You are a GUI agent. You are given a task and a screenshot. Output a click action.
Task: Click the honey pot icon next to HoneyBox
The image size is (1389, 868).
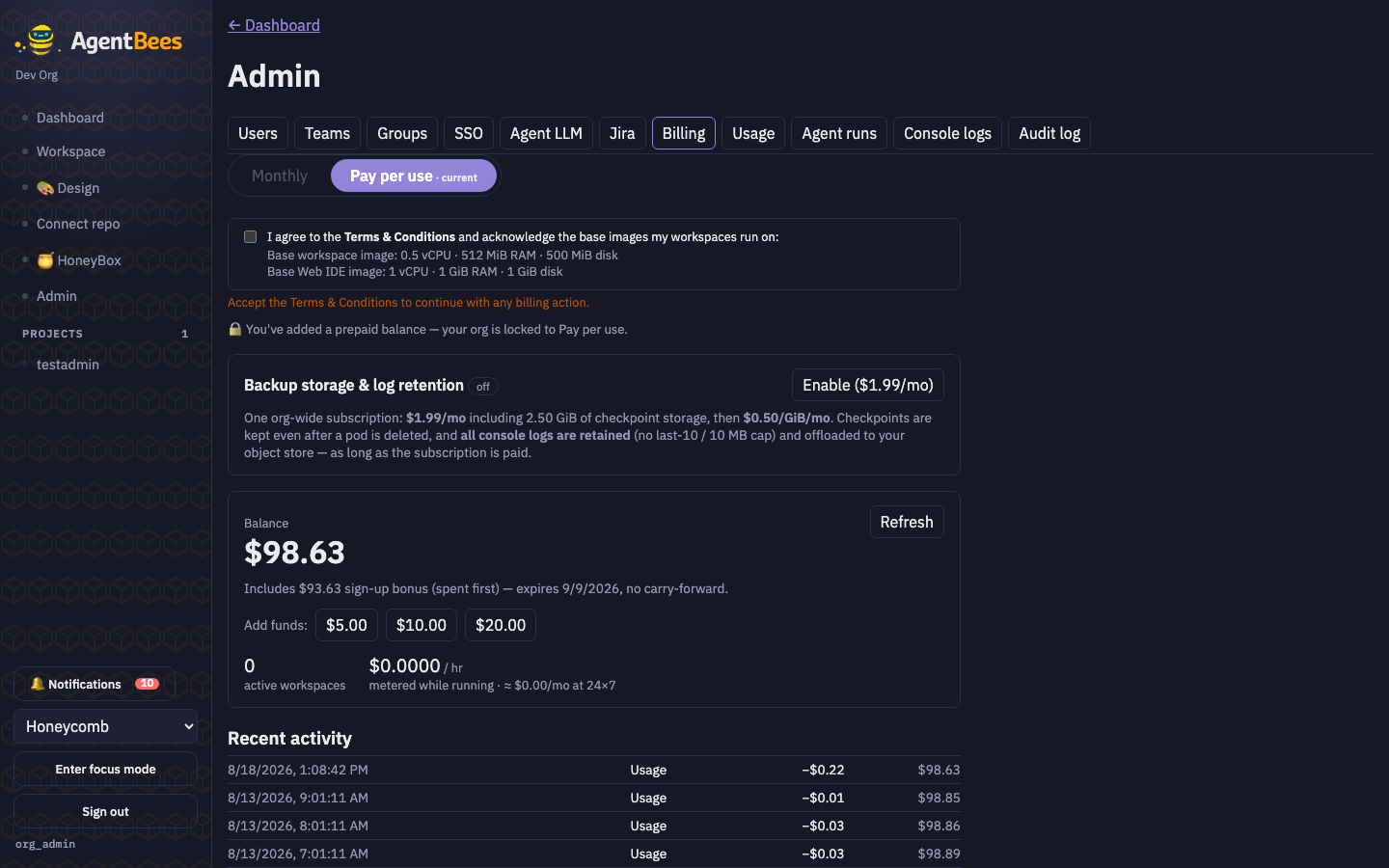tap(45, 260)
